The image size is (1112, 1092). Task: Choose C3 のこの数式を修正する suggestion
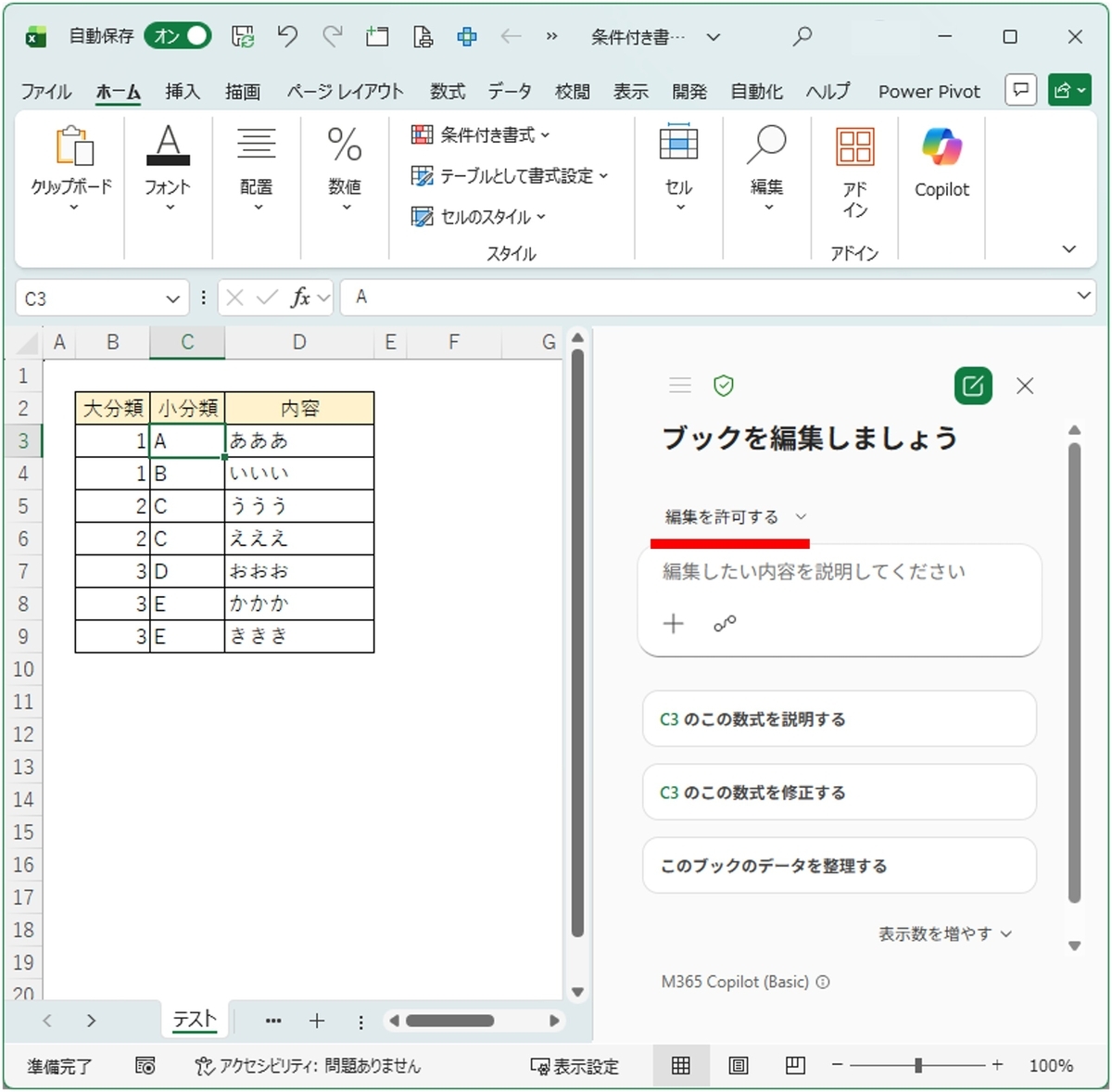point(840,792)
